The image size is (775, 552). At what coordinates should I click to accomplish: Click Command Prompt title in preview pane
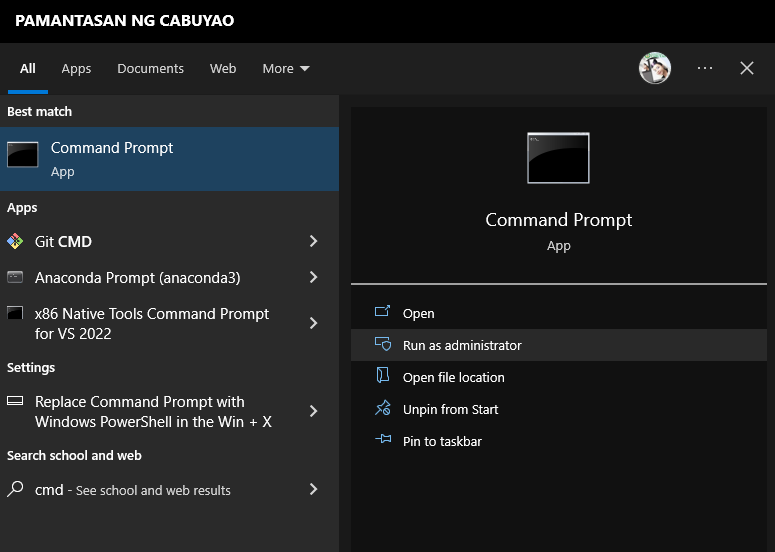tap(559, 219)
